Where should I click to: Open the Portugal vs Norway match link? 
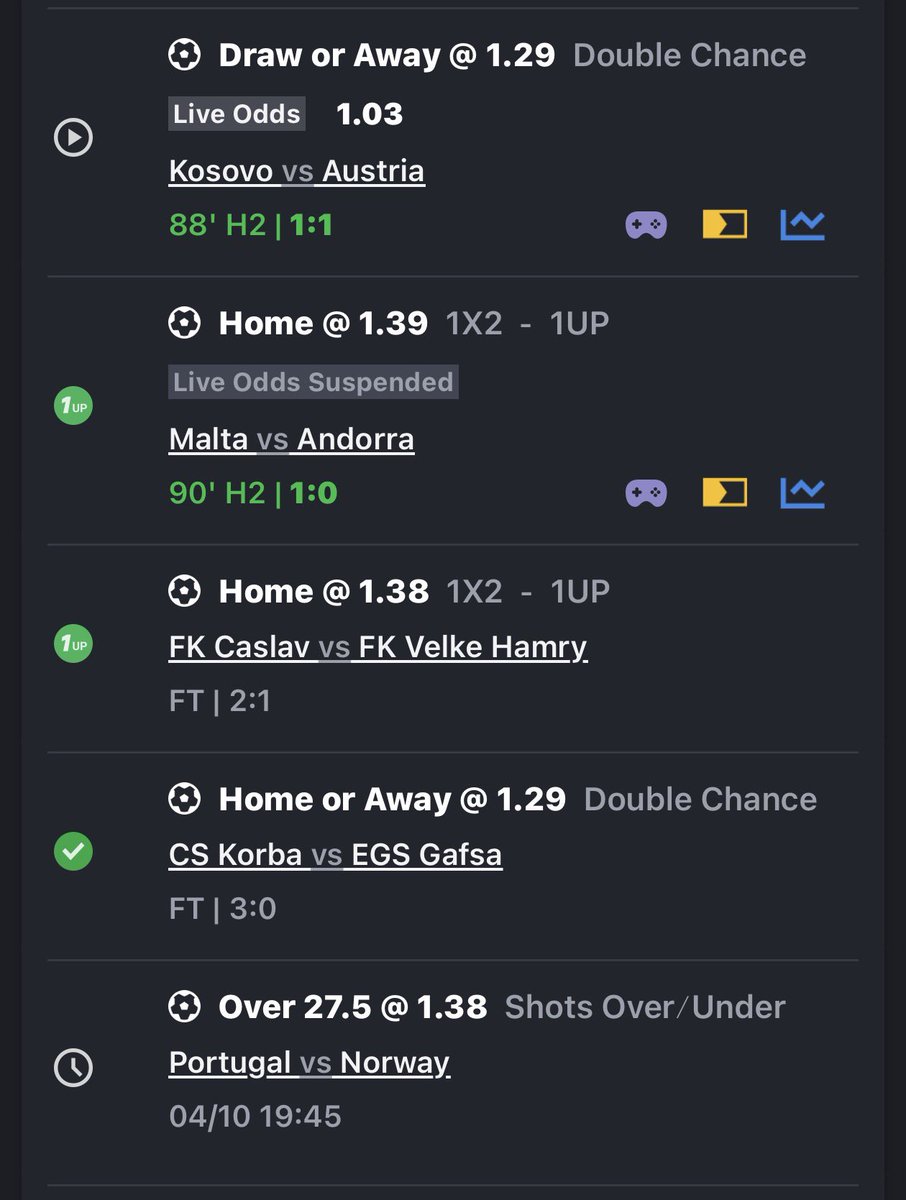[310, 1062]
